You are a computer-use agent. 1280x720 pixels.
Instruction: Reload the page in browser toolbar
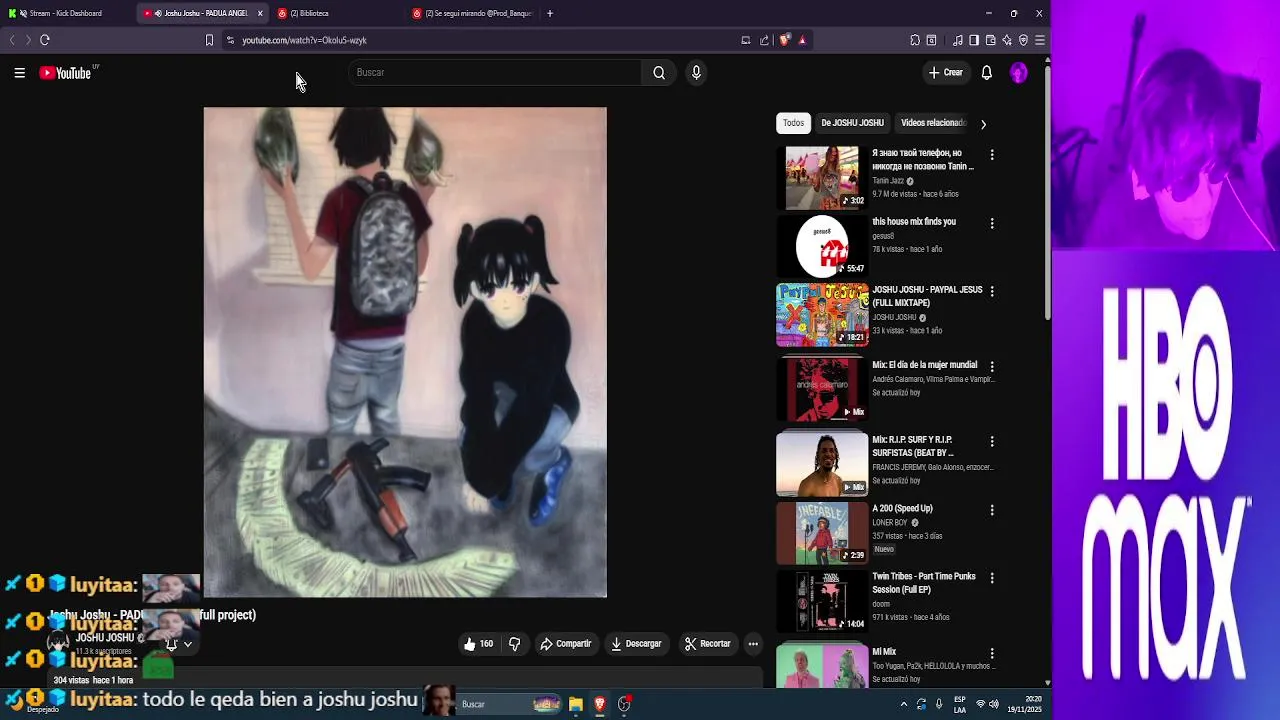click(44, 40)
